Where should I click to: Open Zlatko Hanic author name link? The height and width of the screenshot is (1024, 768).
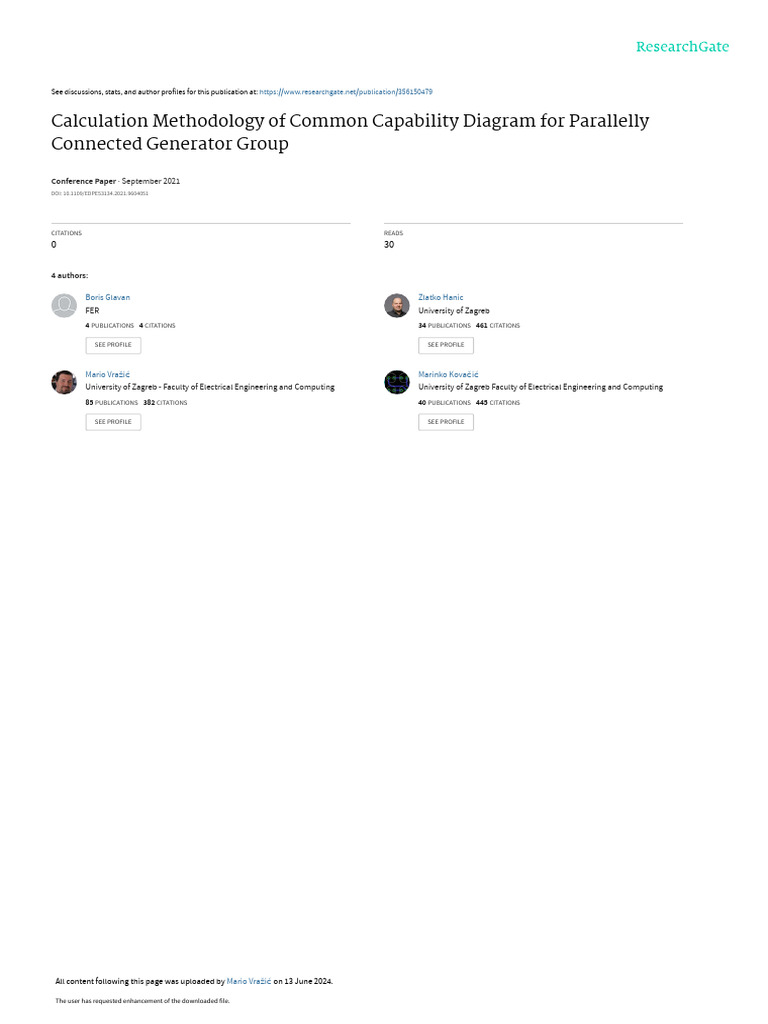pyautogui.click(x=440, y=297)
